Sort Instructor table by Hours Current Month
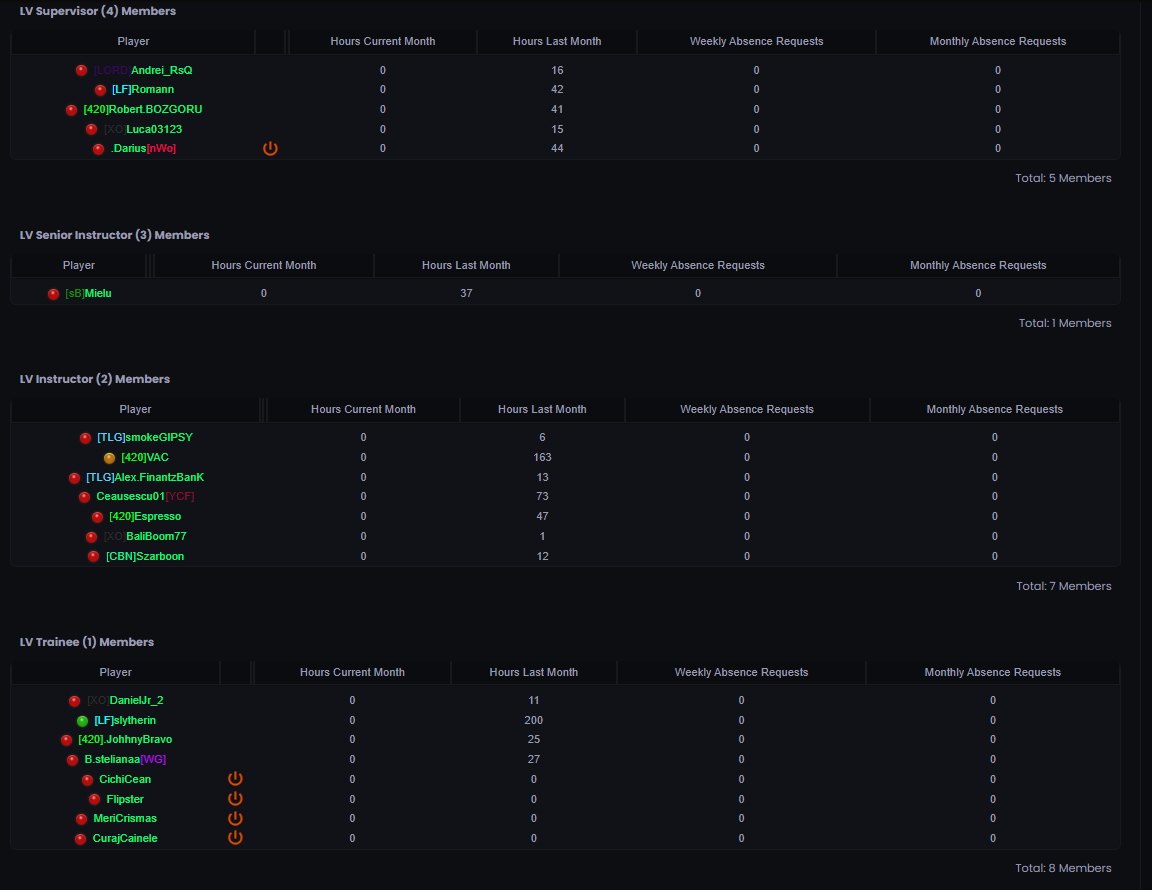Screen dimensions: 1152x890 [363, 409]
